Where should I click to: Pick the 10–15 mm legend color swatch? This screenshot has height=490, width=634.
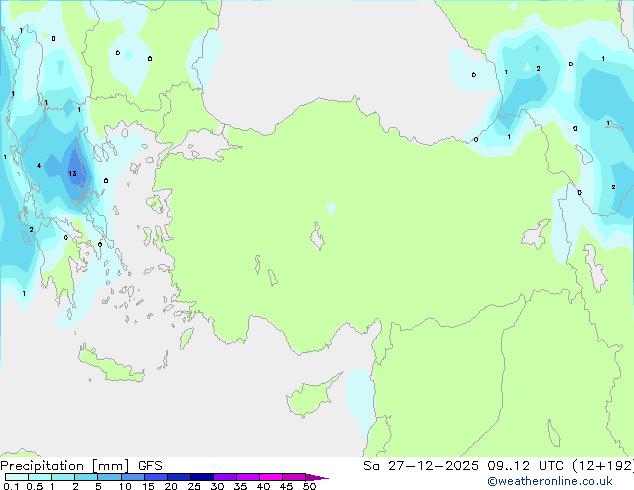132,477
